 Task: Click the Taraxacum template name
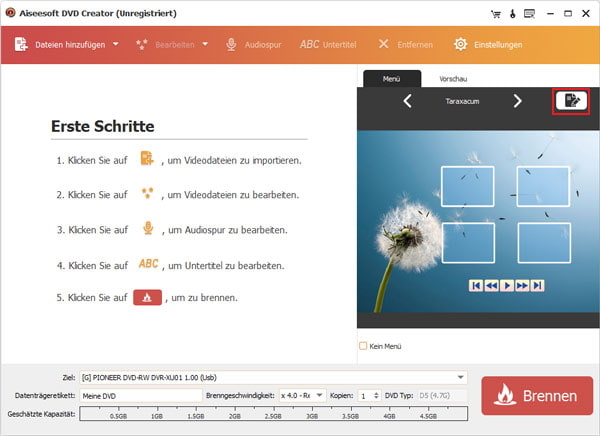coord(462,101)
